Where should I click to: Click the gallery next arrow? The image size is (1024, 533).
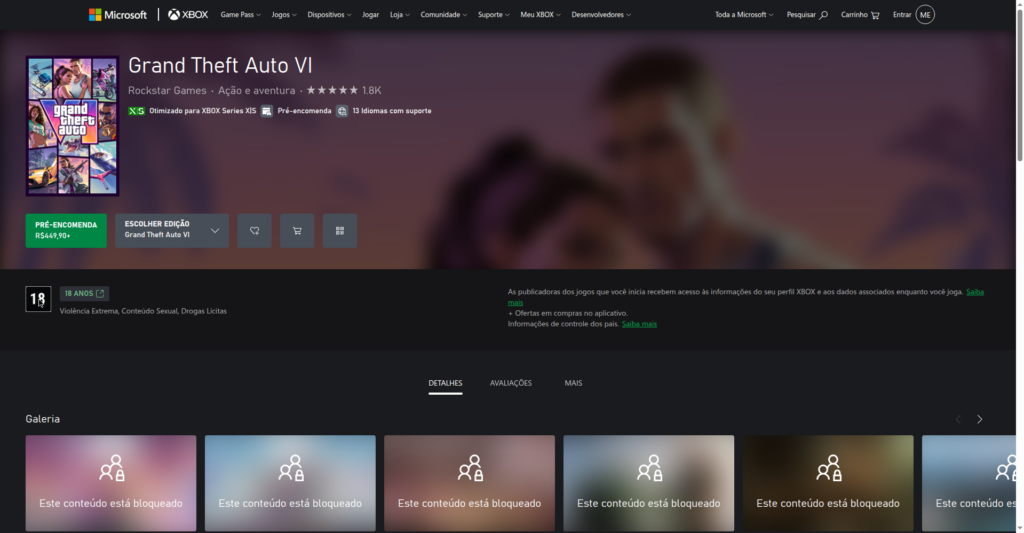click(x=980, y=419)
